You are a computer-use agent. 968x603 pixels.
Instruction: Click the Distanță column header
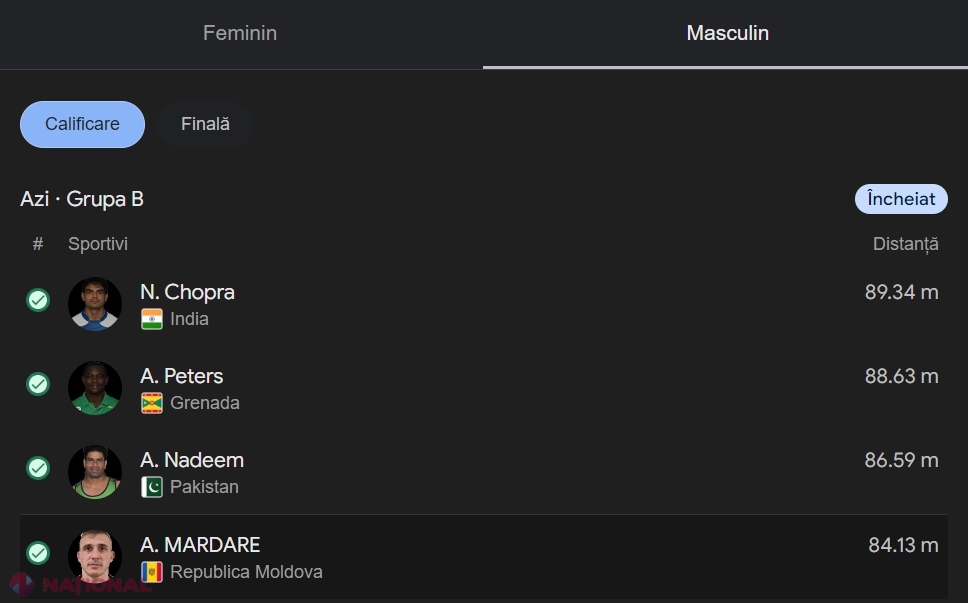click(x=905, y=244)
